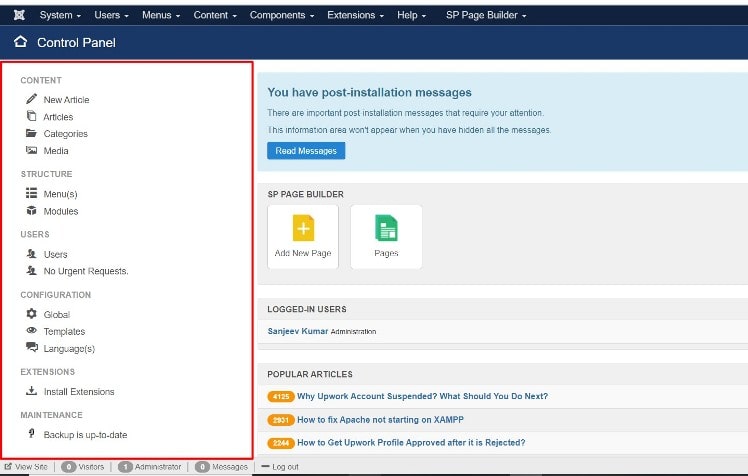
Task: Click the eye icon beside Templates
Action: click(31, 331)
